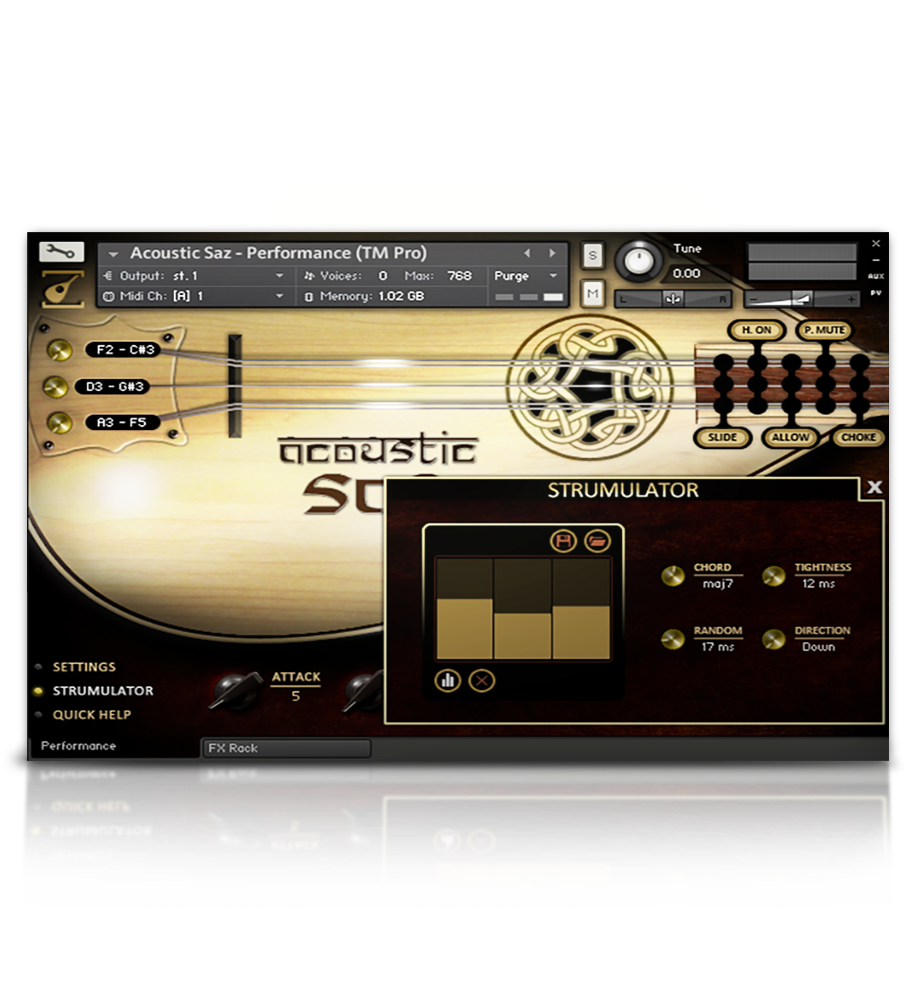The image size is (911, 1002).
Task: Click the DIRECTION knob in Strumulator
Action: [773, 639]
